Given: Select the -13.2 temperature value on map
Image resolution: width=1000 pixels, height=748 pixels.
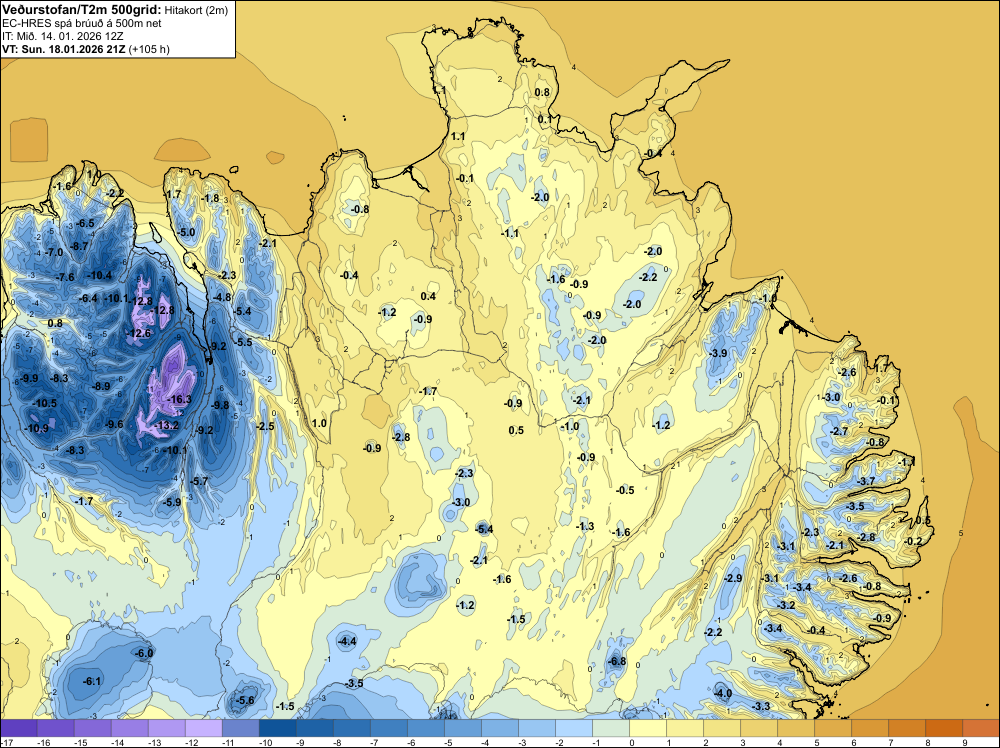Looking at the screenshot, I should coord(166,425).
